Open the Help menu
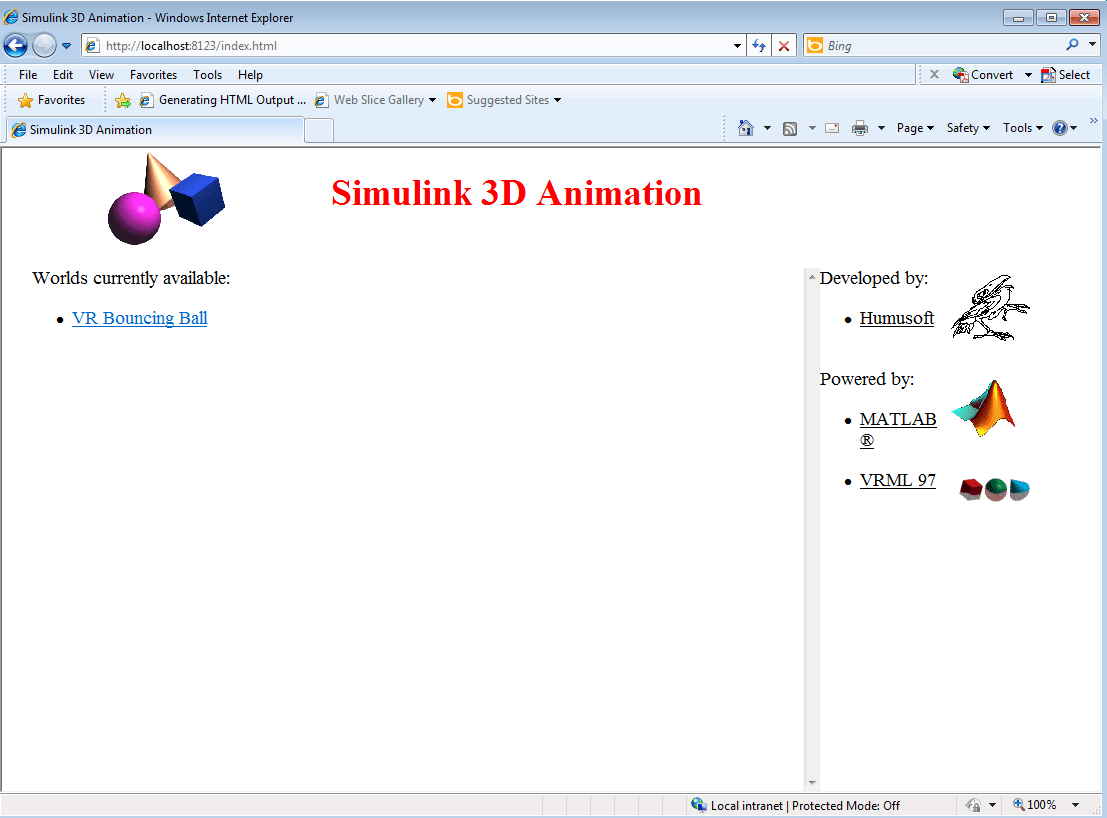The height and width of the screenshot is (818, 1107). [x=250, y=75]
